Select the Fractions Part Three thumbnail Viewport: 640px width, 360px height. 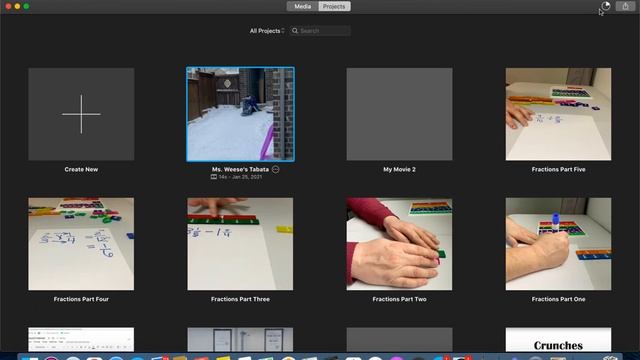click(x=240, y=244)
